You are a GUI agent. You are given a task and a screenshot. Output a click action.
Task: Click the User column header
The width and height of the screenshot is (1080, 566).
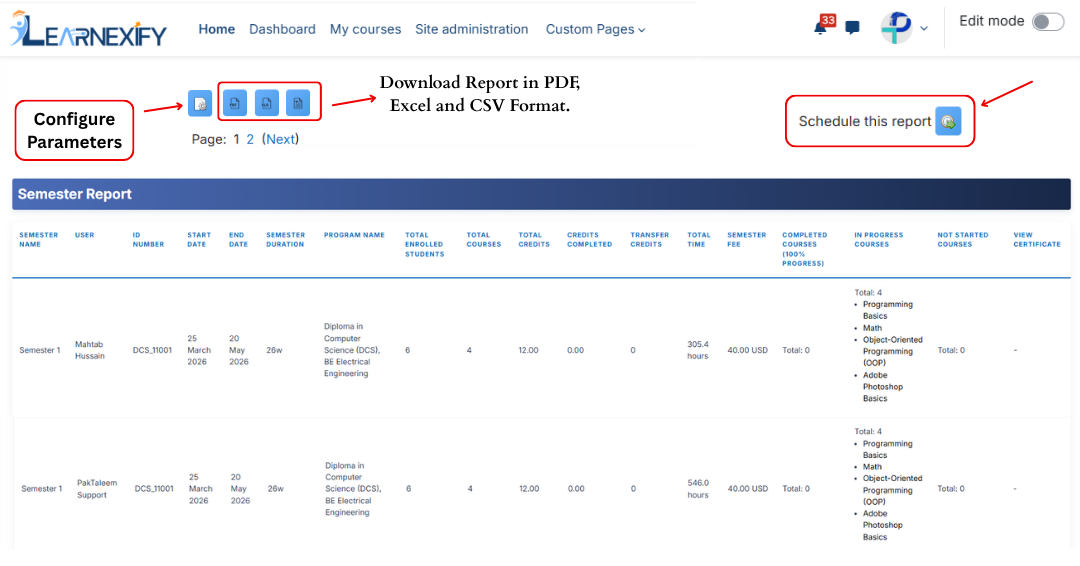click(85, 235)
